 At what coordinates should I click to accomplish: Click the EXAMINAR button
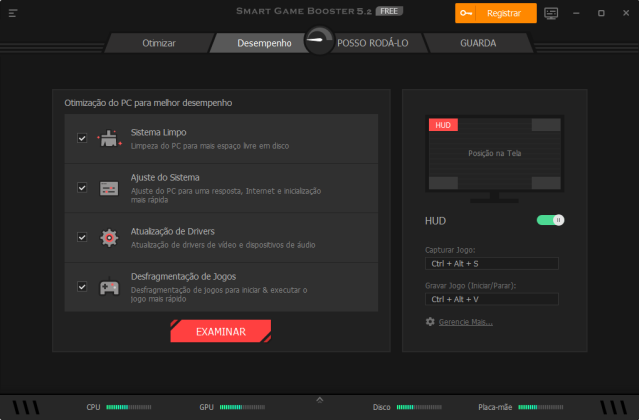[x=220, y=331]
